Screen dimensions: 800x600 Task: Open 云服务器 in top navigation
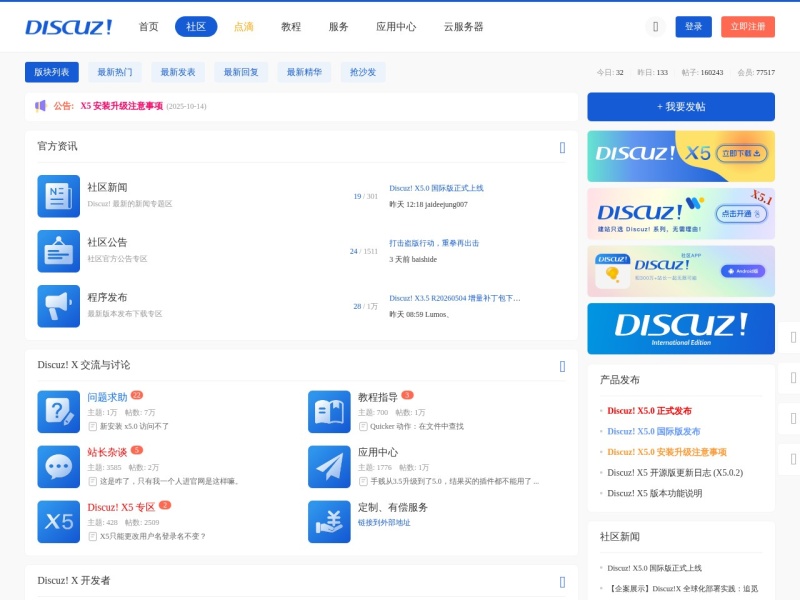[x=463, y=27]
